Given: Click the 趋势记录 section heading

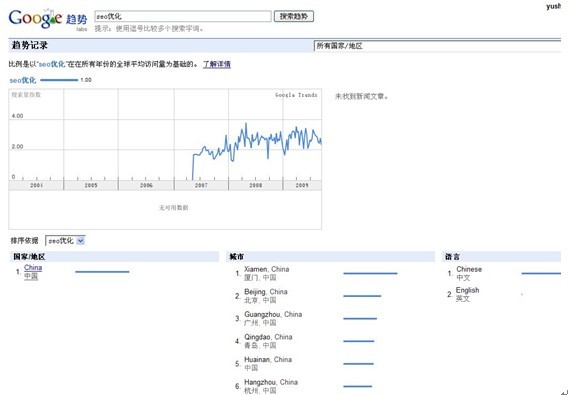Looking at the screenshot, I should pyautogui.click(x=29, y=46).
